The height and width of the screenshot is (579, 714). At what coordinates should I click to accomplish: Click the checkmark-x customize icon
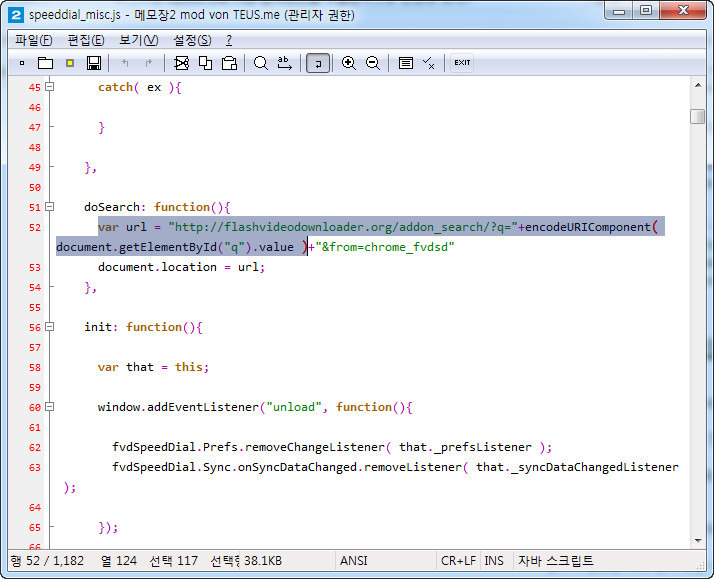[x=428, y=63]
